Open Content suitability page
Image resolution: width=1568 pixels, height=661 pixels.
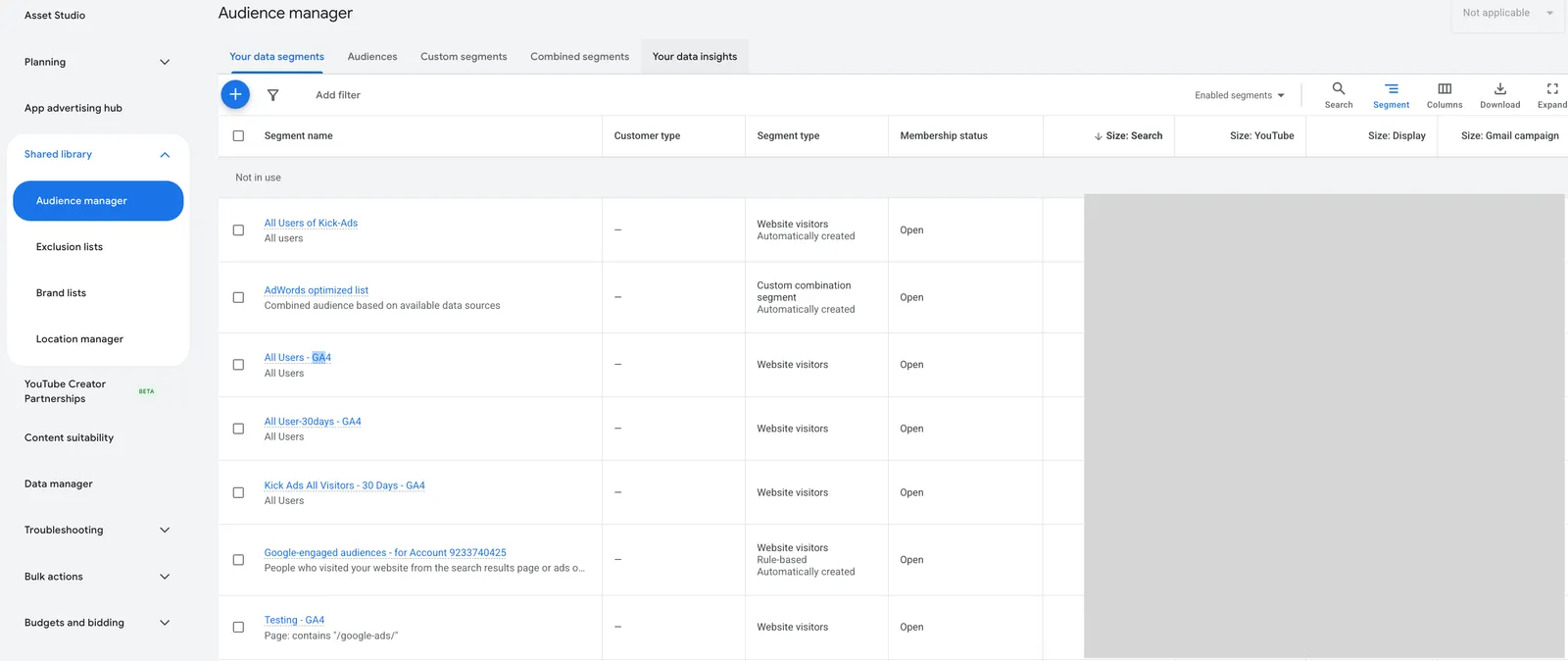click(69, 438)
